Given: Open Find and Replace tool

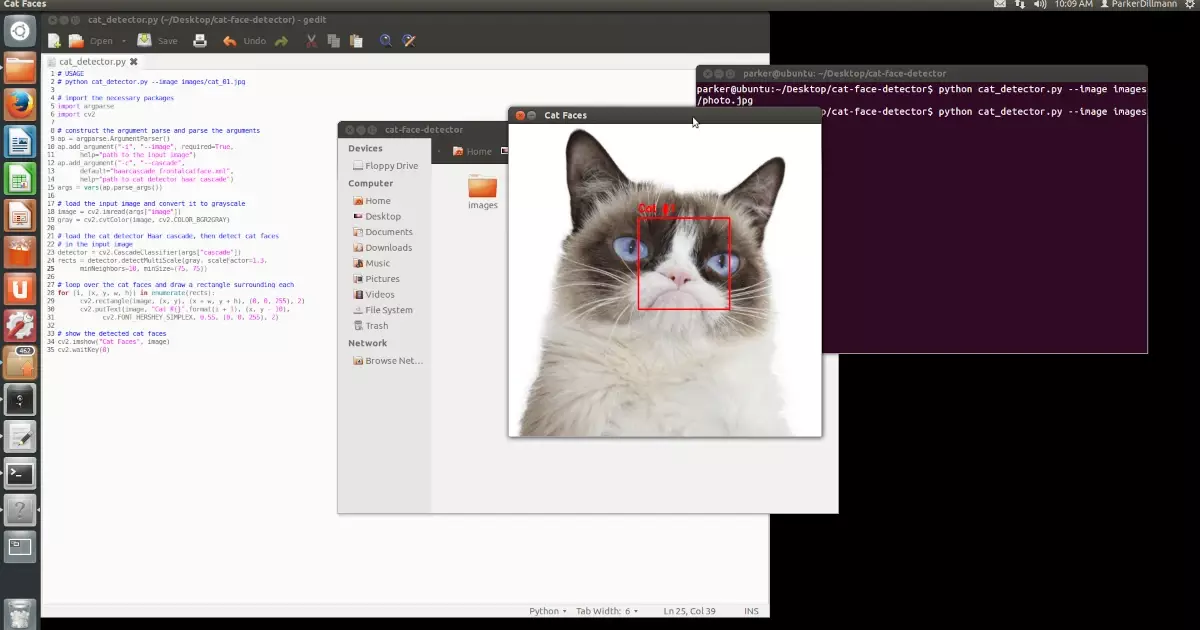Looking at the screenshot, I should click(409, 41).
